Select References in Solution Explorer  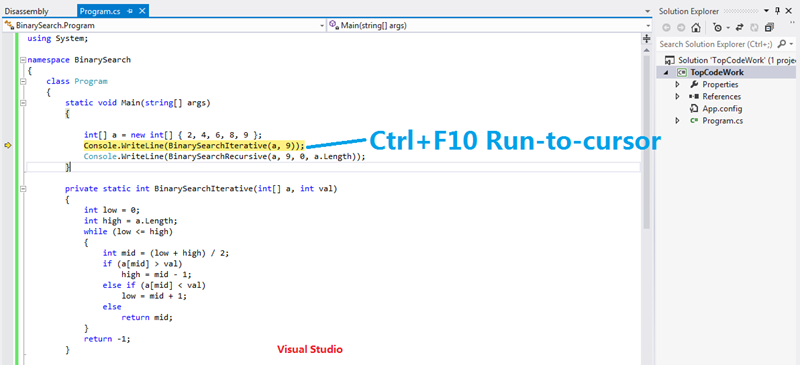tap(721, 96)
